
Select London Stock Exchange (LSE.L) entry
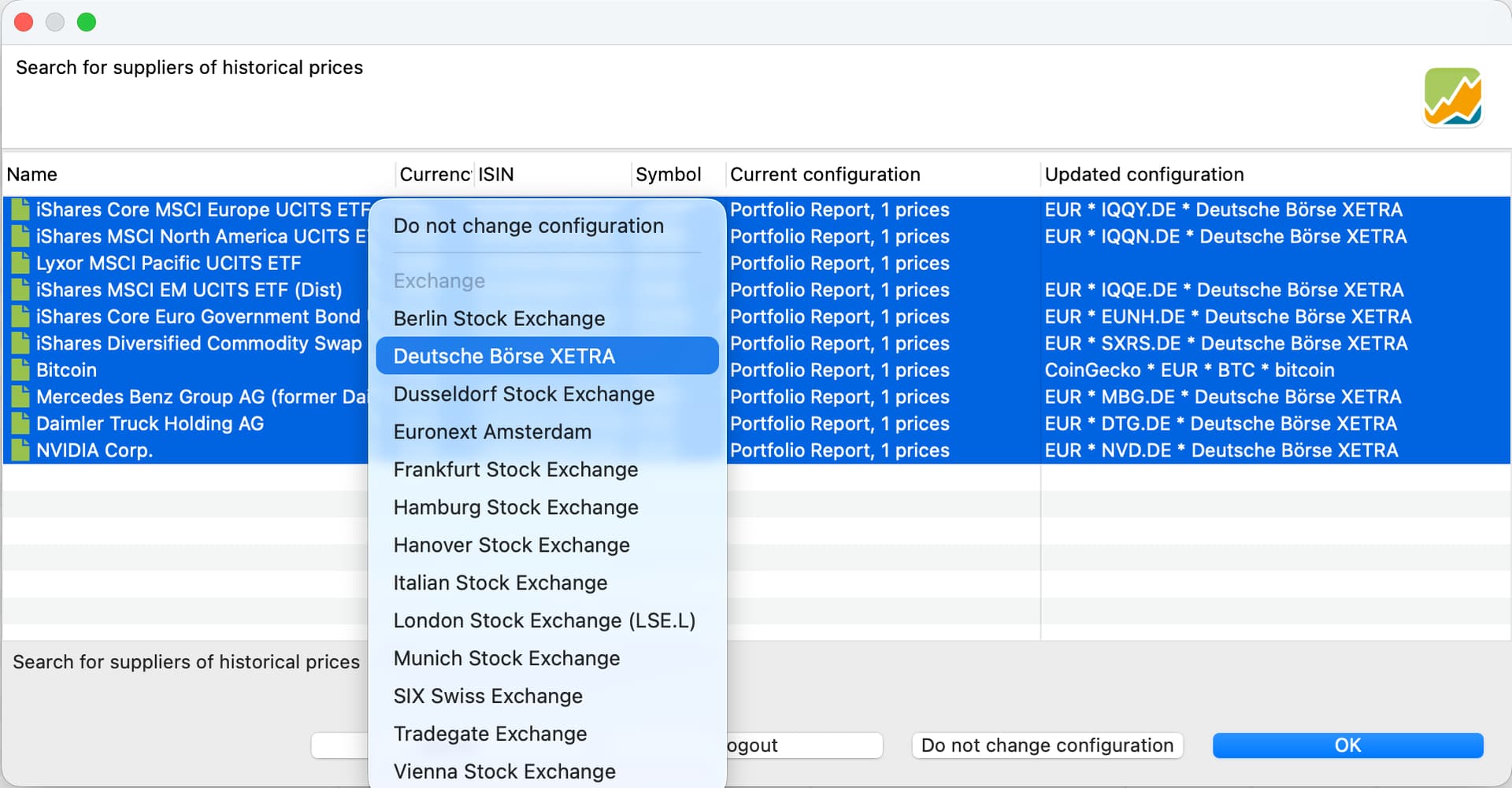544,620
